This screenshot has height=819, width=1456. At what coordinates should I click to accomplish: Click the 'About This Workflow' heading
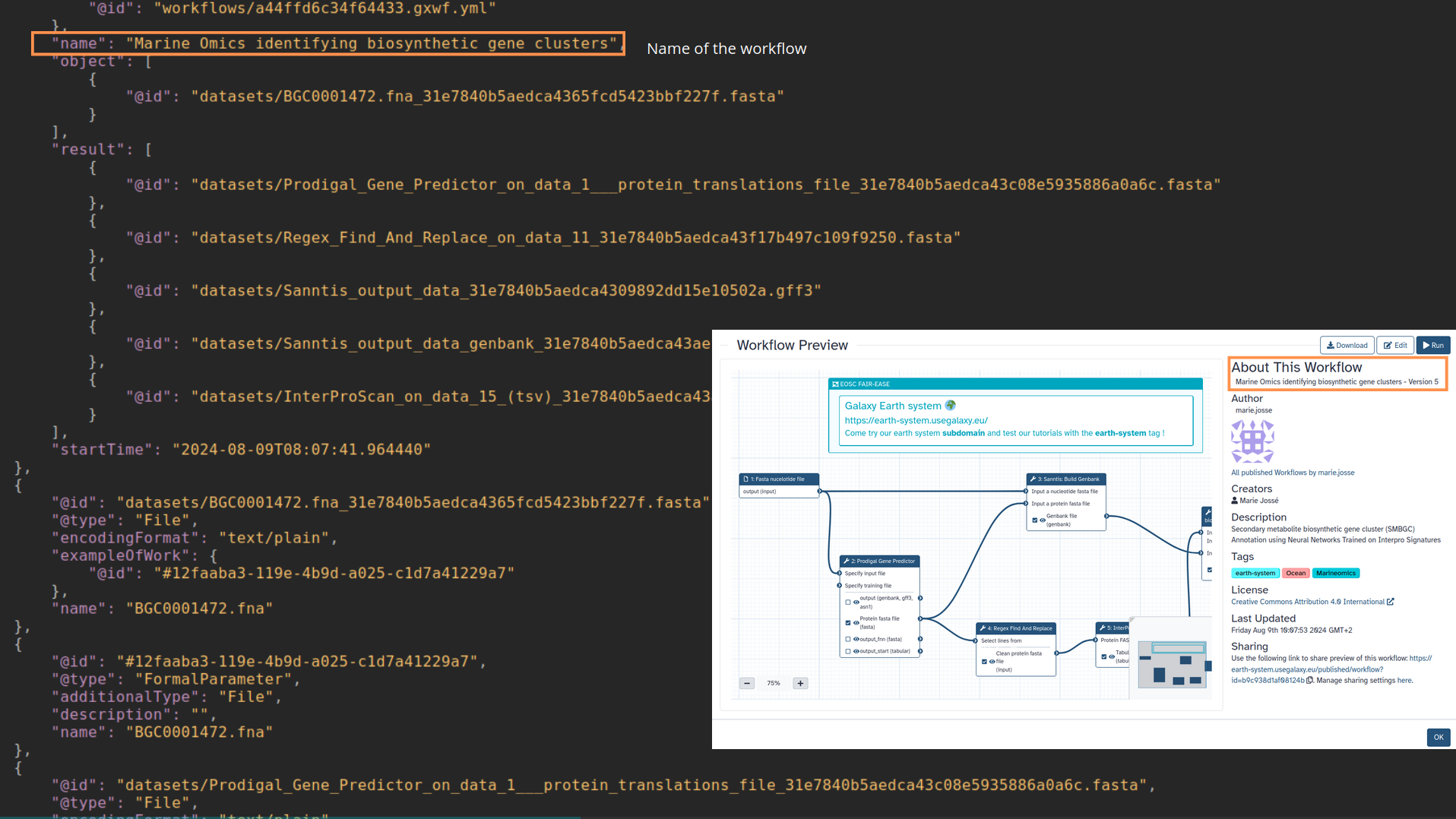tap(1296, 367)
